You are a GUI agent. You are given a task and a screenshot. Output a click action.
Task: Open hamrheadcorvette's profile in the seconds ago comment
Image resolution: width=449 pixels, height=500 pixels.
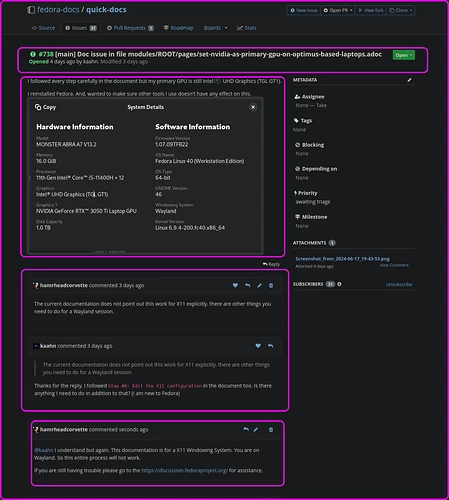pos(64,429)
